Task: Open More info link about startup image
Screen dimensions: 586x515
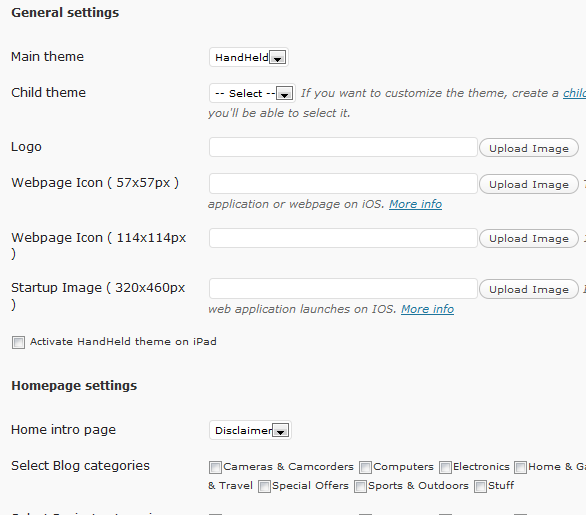Action: [428, 309]
